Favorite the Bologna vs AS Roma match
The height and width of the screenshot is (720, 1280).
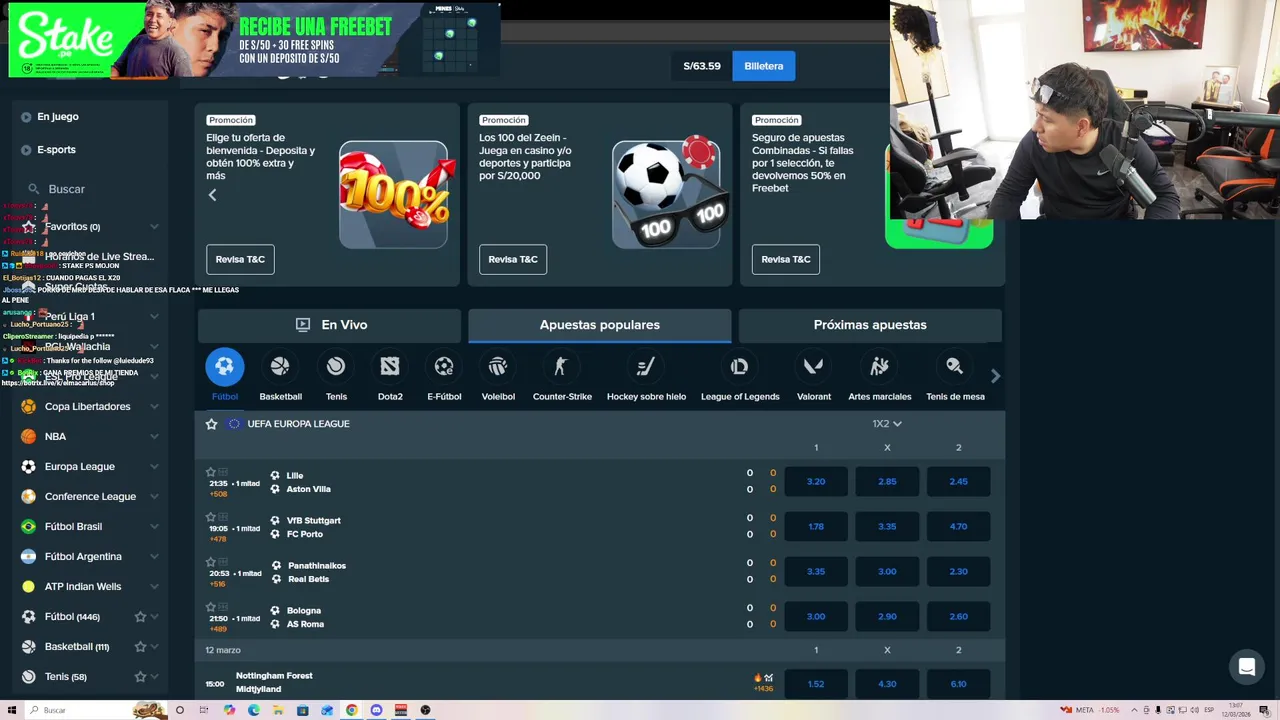tap(210, 607)
